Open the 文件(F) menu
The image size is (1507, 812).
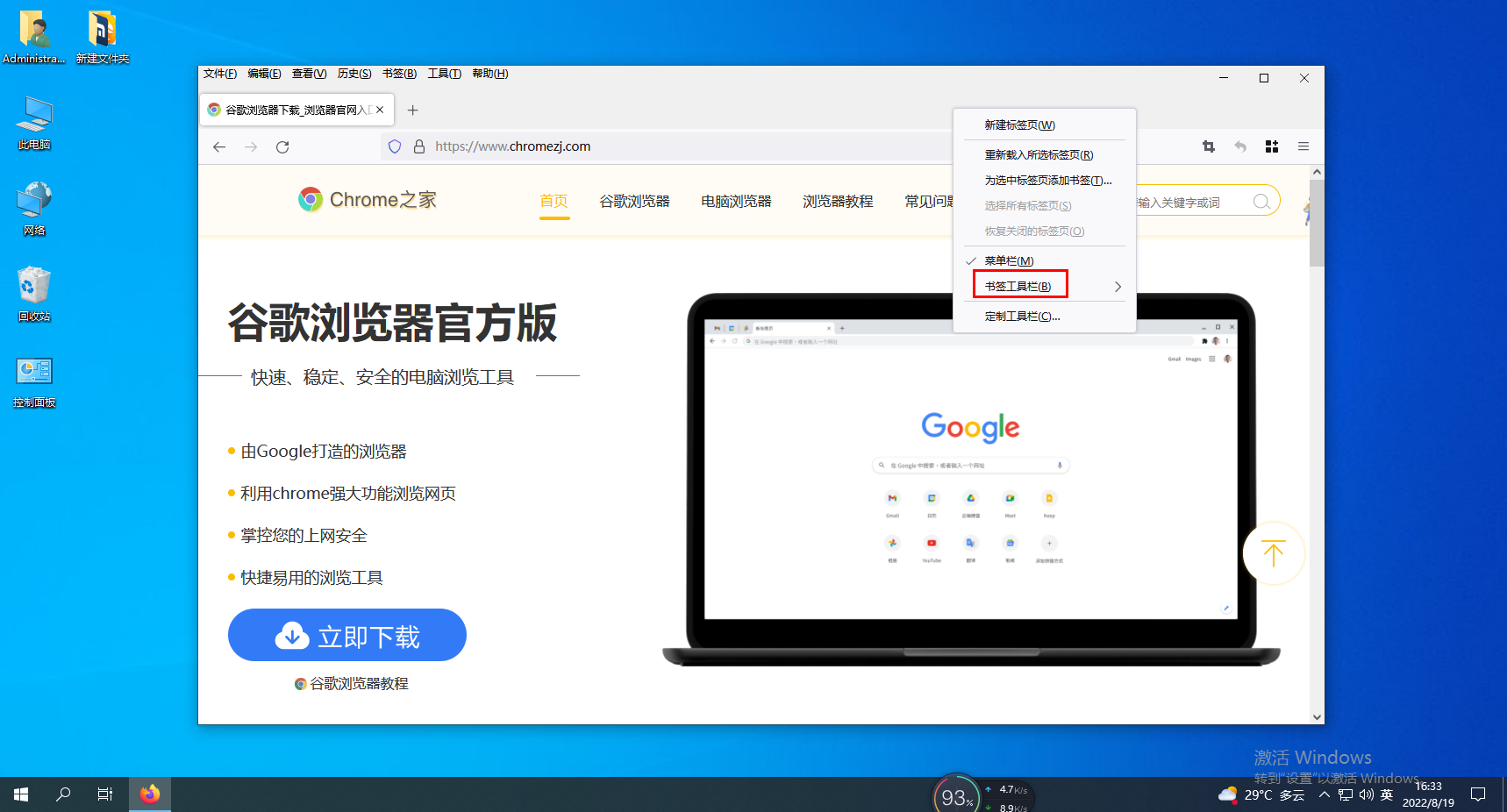pyautogui.click(x=220, y=74)
